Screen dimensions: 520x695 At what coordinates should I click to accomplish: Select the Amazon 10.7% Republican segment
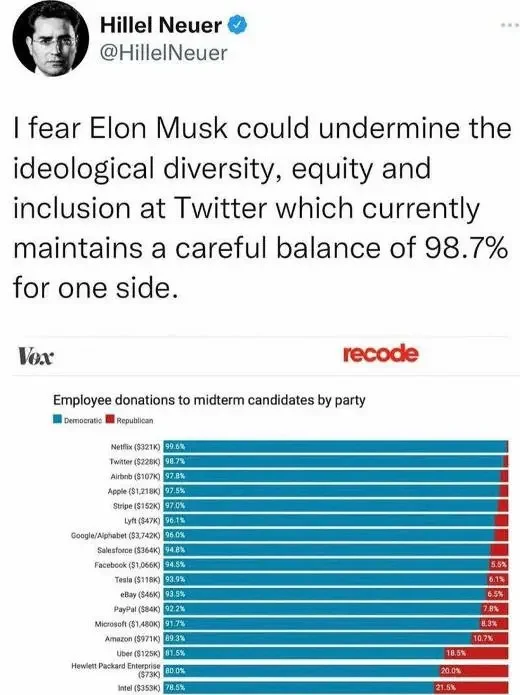pyautogui.click(x=489, y=638)
